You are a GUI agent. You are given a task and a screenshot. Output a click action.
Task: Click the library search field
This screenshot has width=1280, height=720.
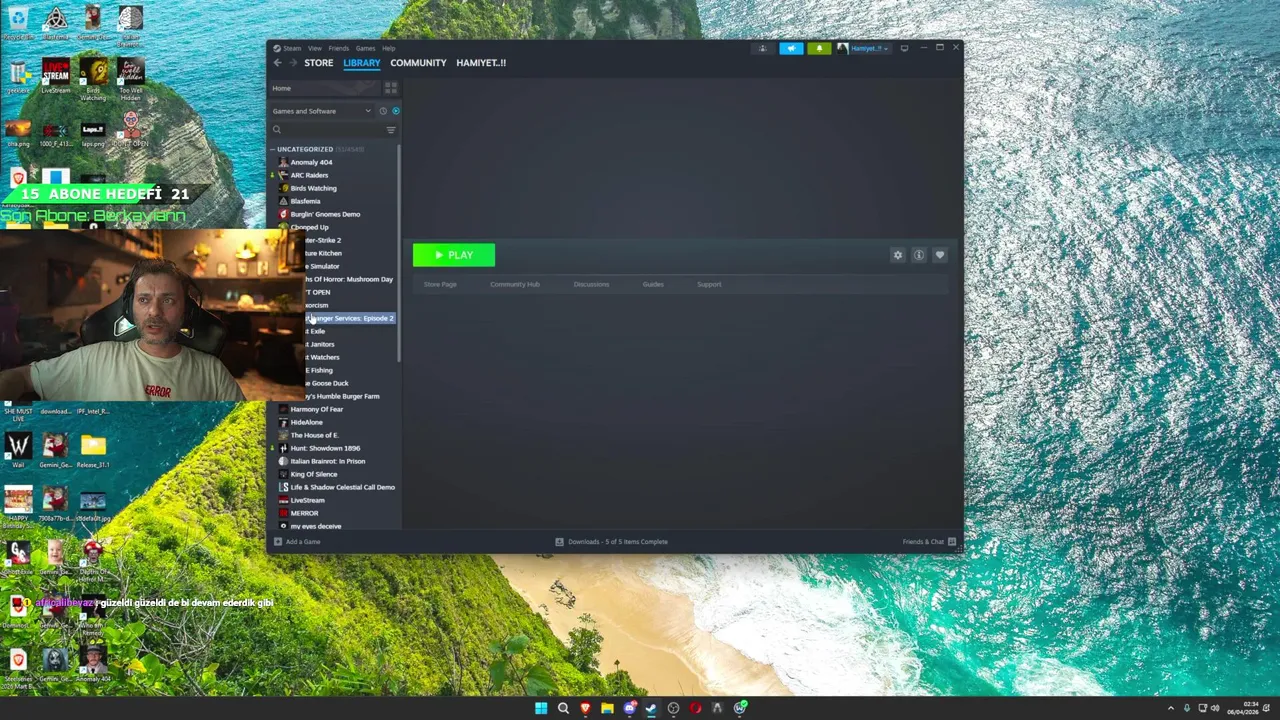tap(327, 130)
